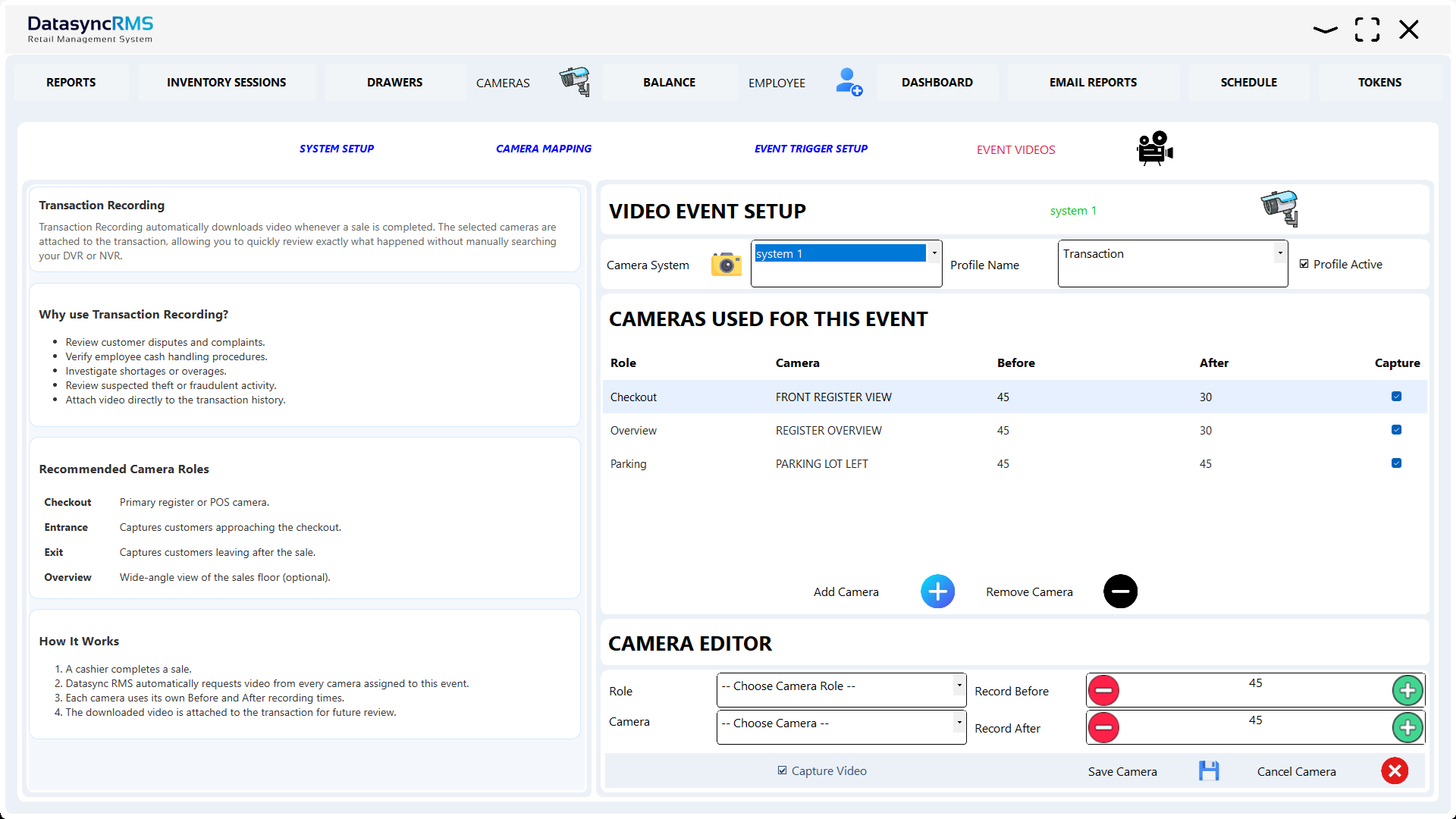Uncheck Capture for the Checkout row

[x=1397, y=397]
